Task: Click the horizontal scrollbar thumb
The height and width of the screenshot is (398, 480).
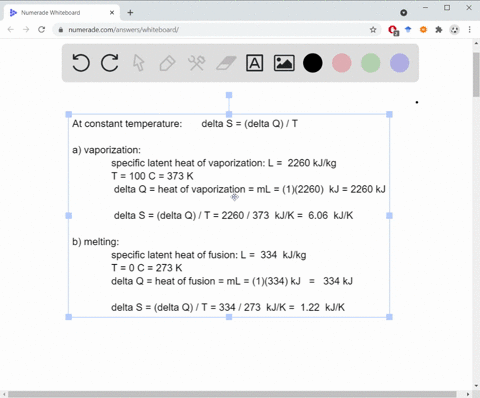Action: (232, 394)
